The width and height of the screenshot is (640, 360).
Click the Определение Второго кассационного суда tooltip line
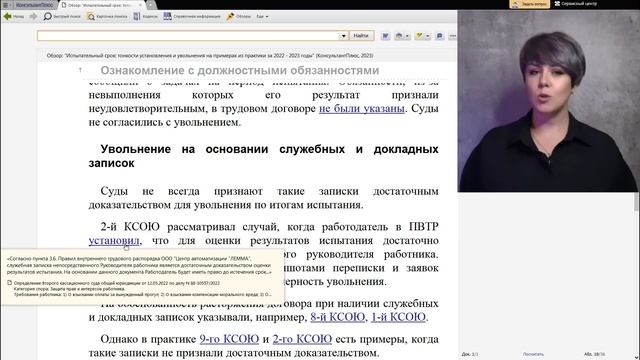point(117,283)
